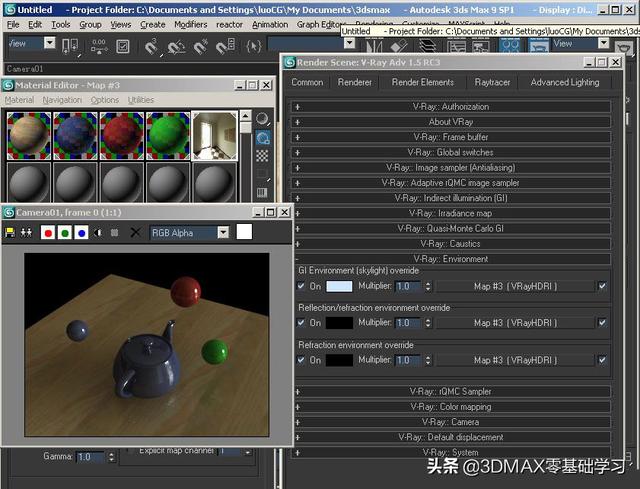Click the Use Pivot Point Center icon
640x489 pixels.
70,46
